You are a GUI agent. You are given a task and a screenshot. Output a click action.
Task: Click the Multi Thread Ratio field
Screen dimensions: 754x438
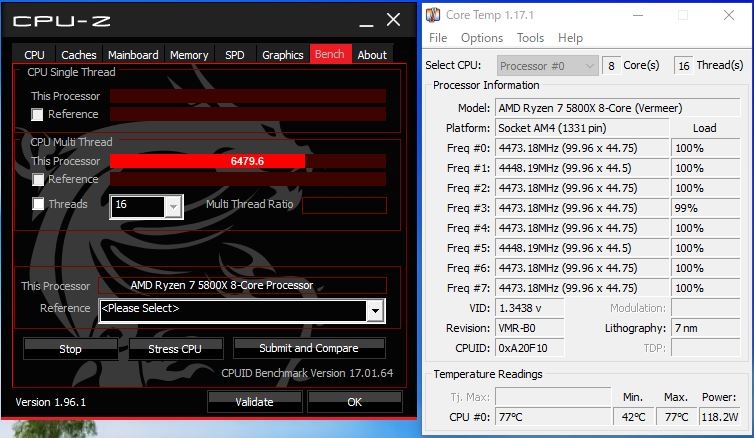pyautogui.click(x=344, y=205)
